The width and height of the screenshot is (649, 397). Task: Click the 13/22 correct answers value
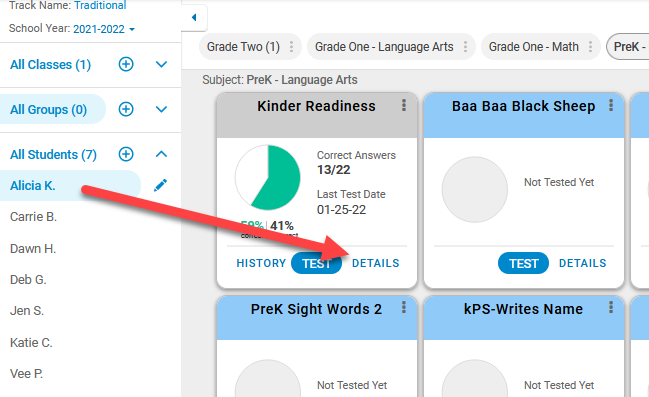334,170
